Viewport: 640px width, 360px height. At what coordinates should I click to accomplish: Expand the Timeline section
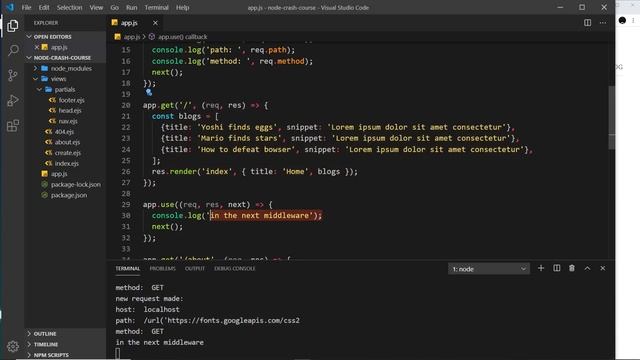(45, 344)
